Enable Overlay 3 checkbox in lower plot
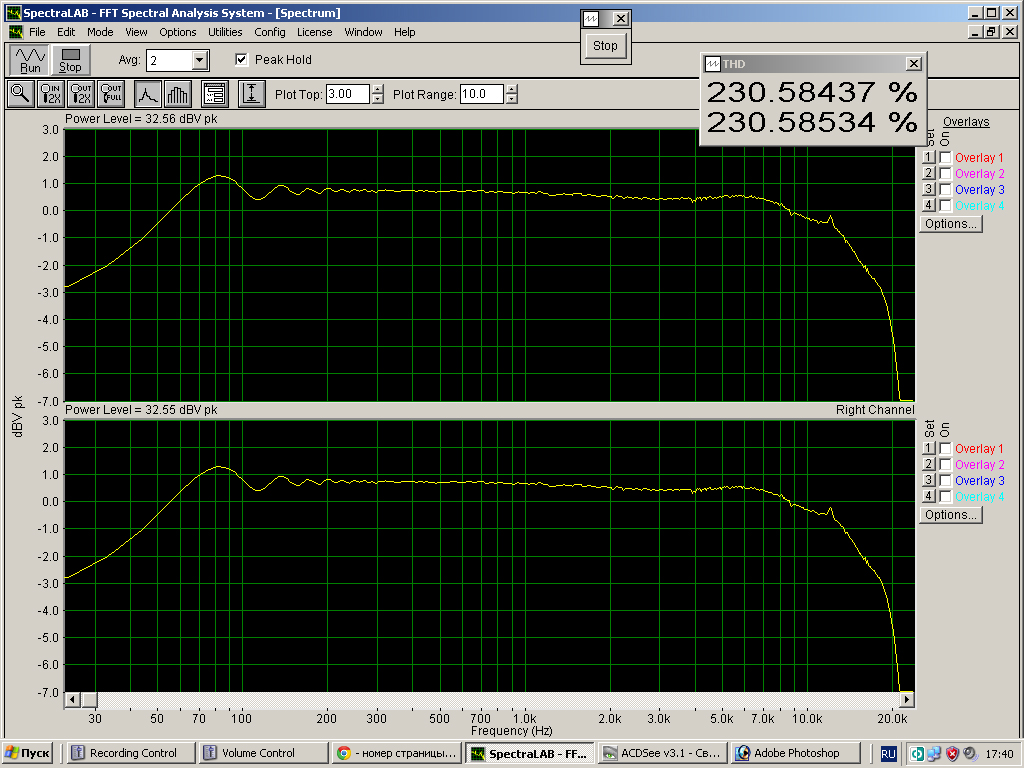Screen dimensions: 1024x768 point(945,481)
